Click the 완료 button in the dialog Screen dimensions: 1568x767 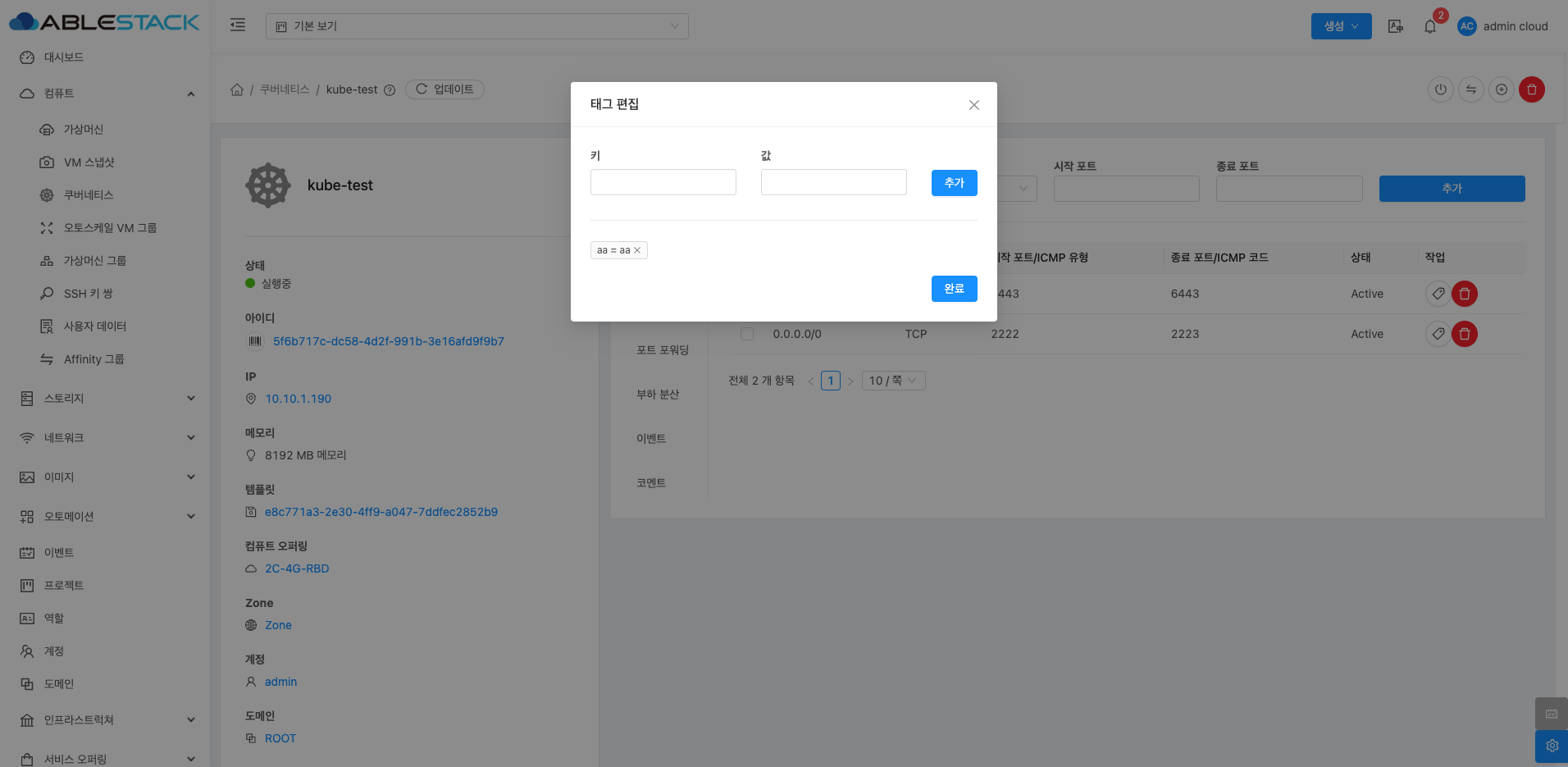954,289
